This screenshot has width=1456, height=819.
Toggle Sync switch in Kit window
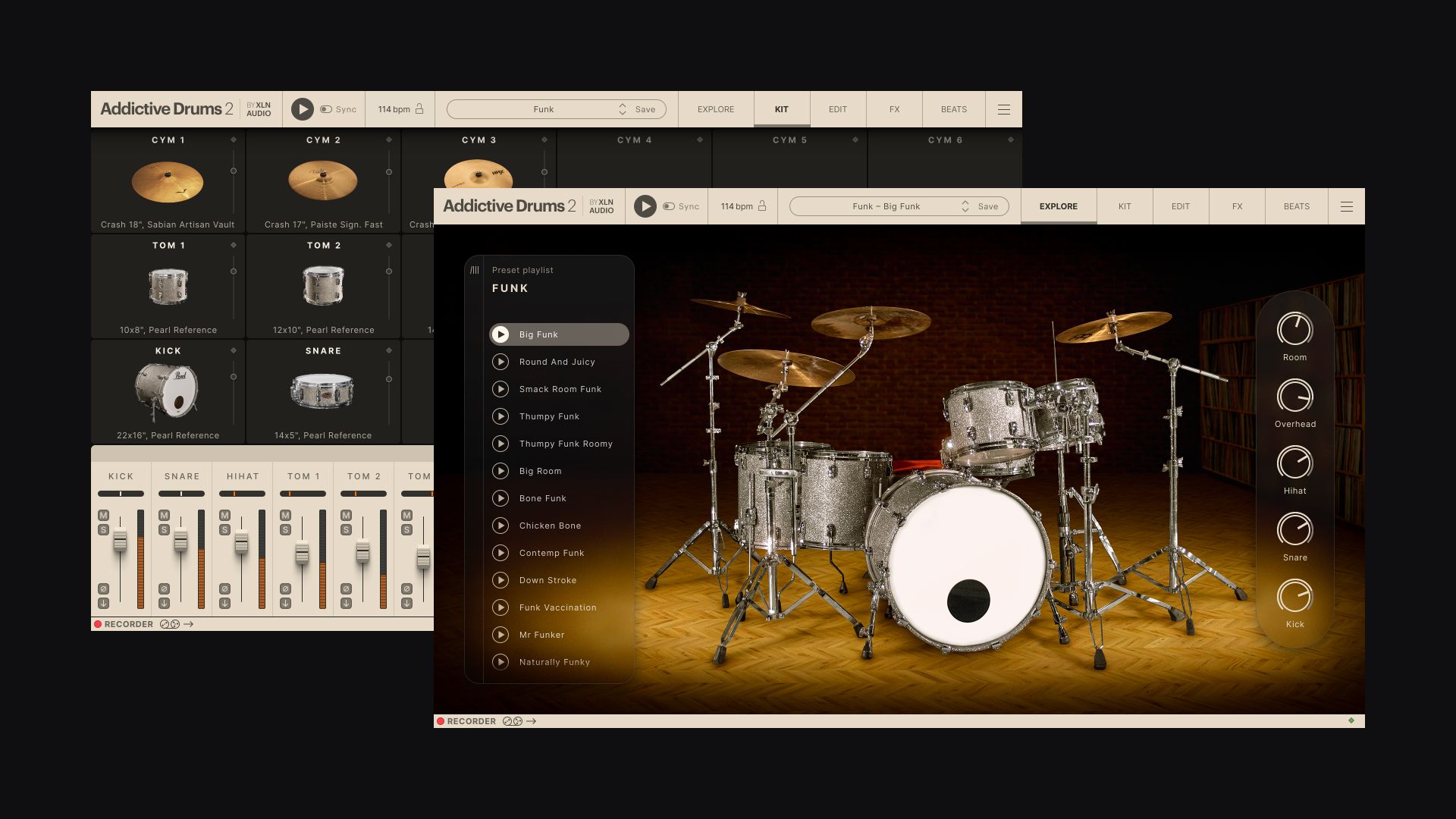[326, 109]
